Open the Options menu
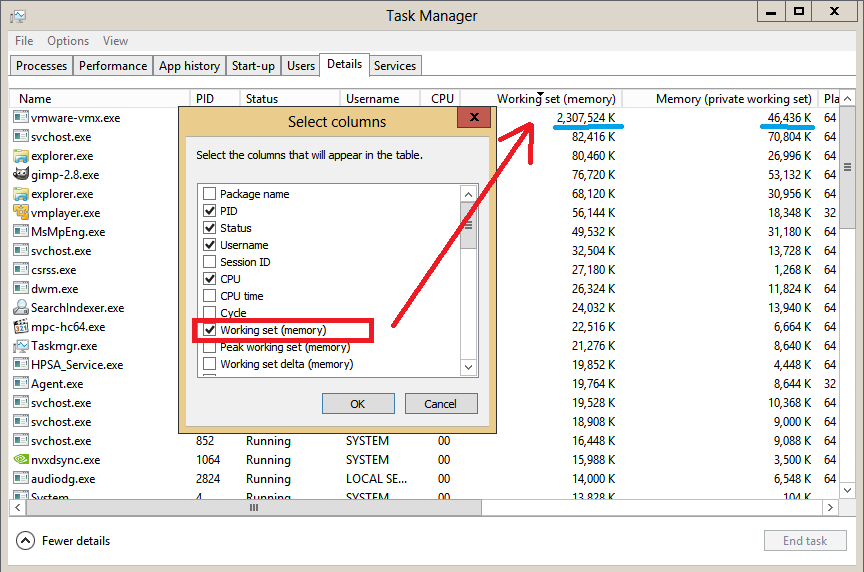This screenshot has height=572, width=864. tap(68, 41)
